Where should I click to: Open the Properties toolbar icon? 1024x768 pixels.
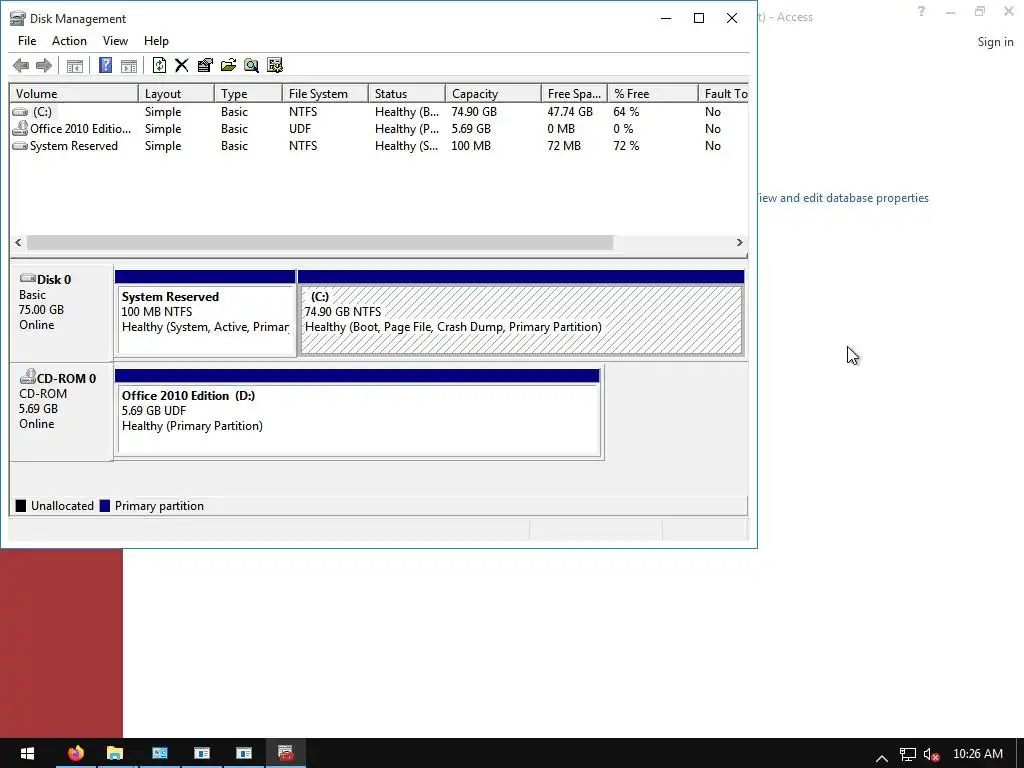click(205, 65)
